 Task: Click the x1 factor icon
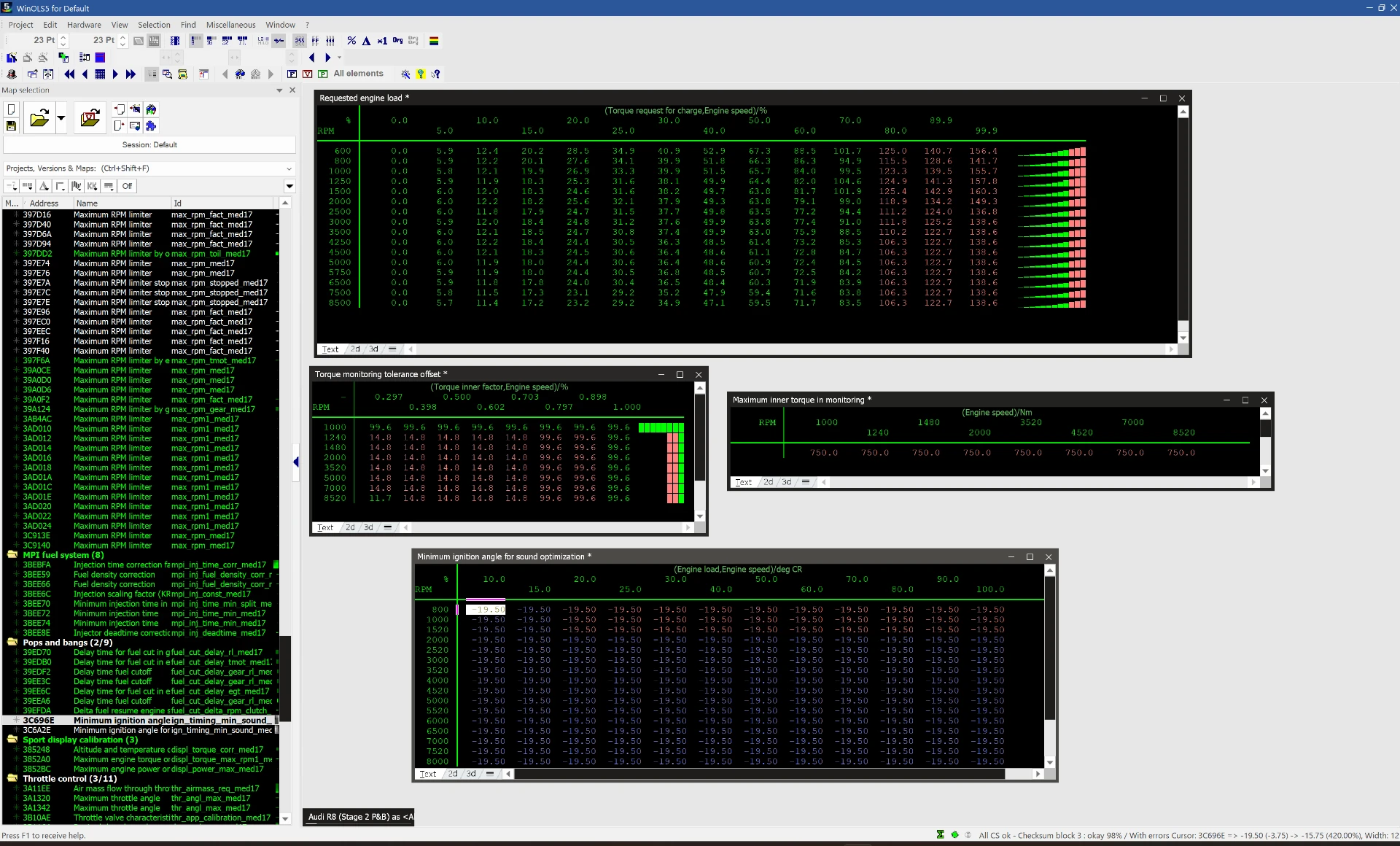point(382,41)
